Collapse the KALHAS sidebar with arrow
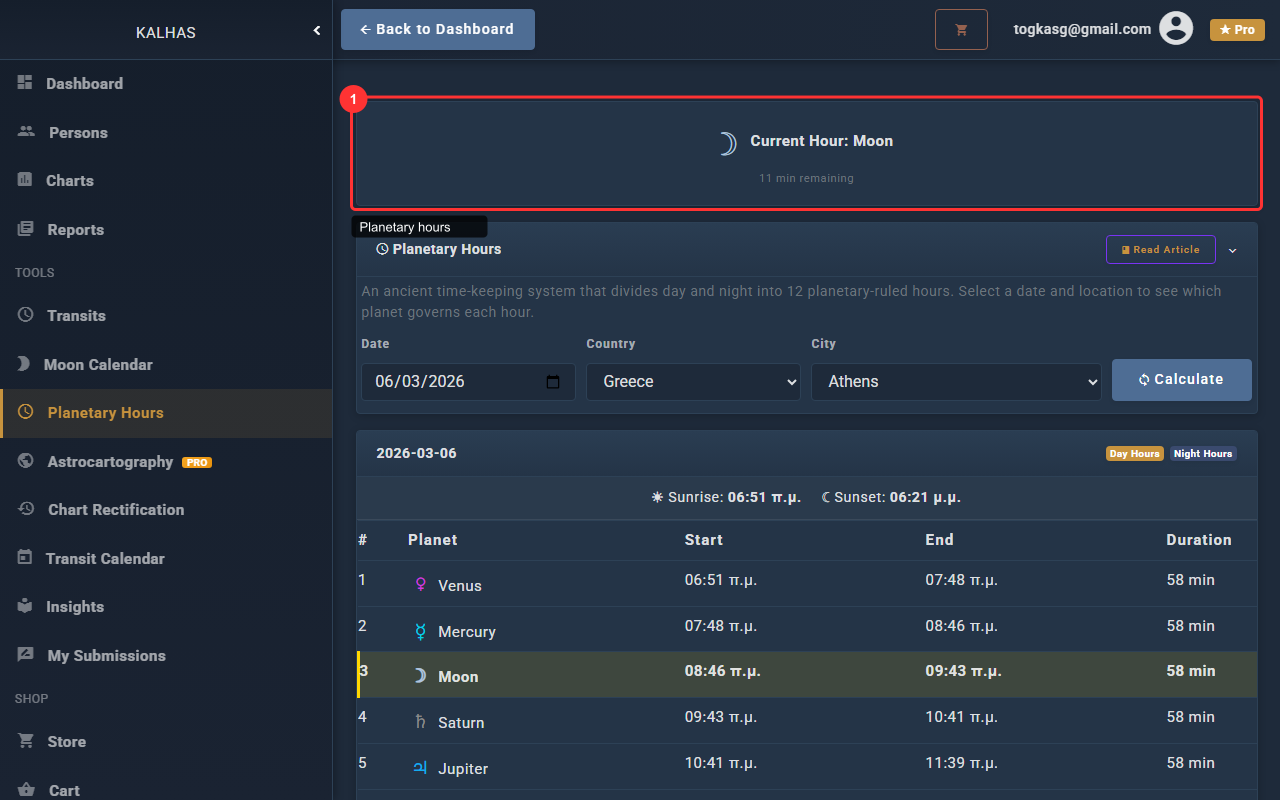 (317, 31)
